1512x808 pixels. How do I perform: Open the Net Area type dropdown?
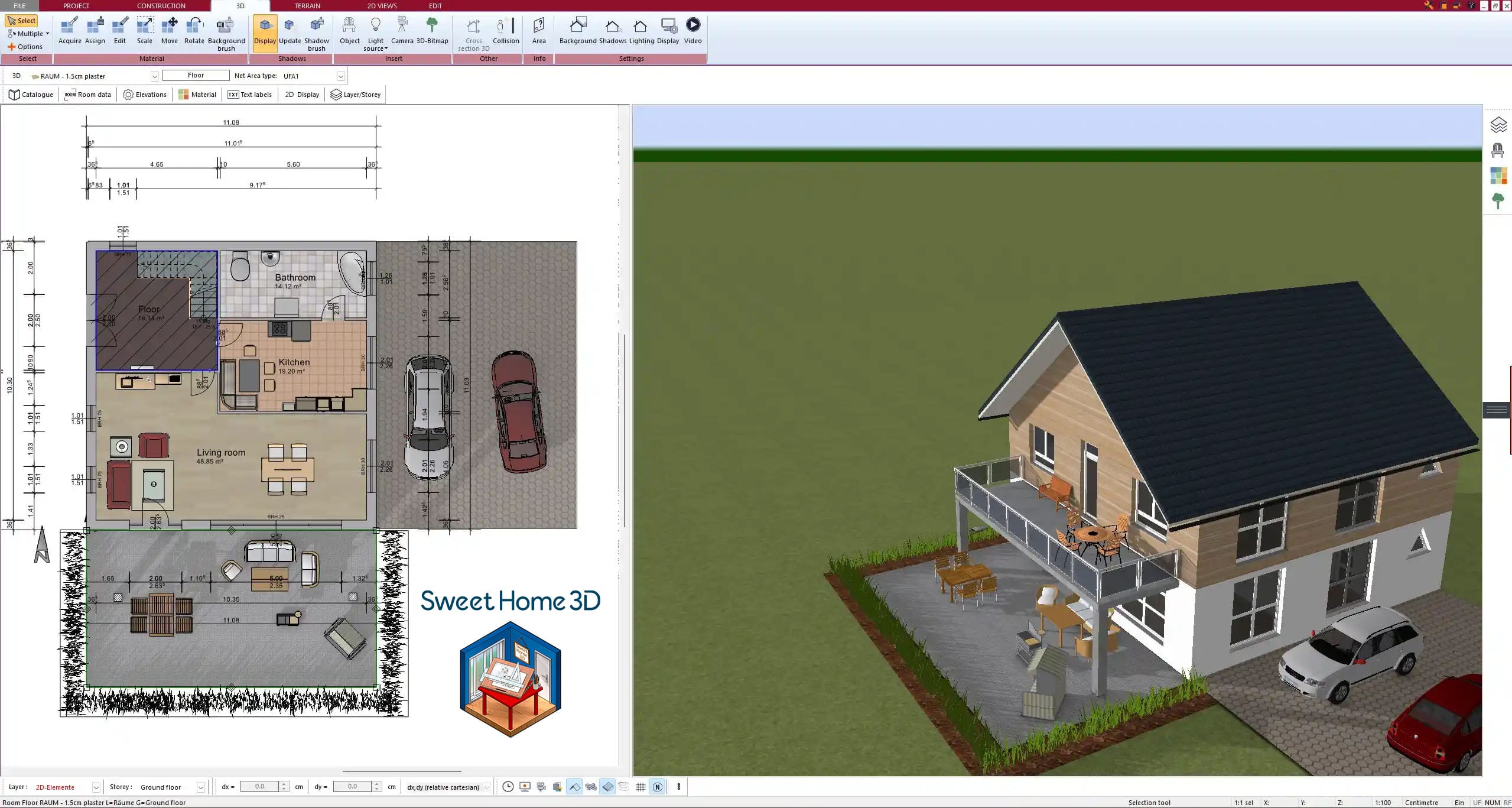tap(342, 76)
